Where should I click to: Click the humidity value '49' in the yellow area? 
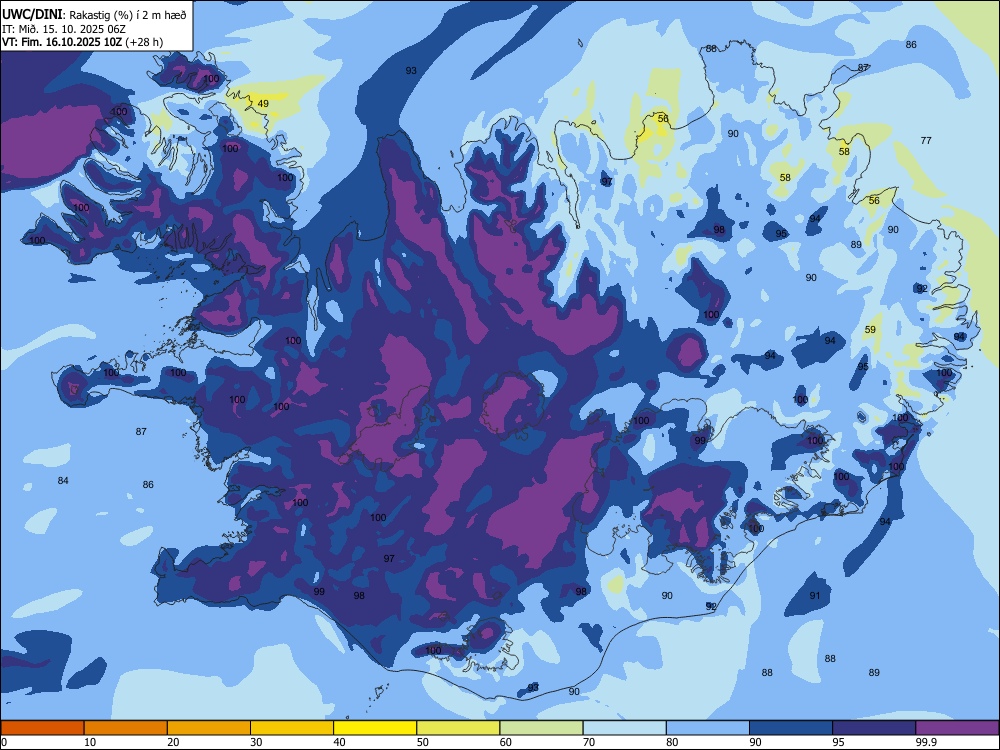[x=263, y=103]
